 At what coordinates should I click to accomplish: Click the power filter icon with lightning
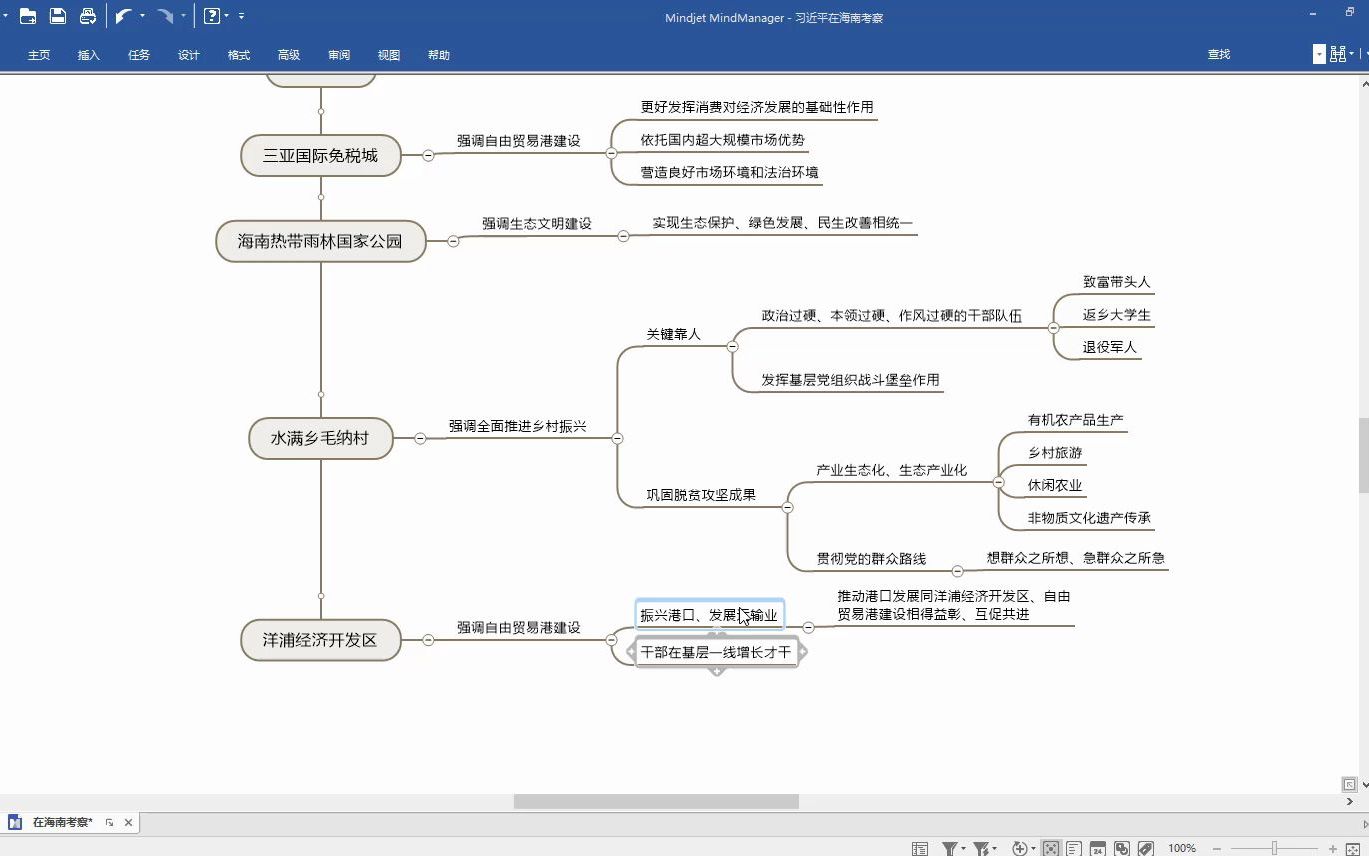pyautogui.click(x=981, y=849)
